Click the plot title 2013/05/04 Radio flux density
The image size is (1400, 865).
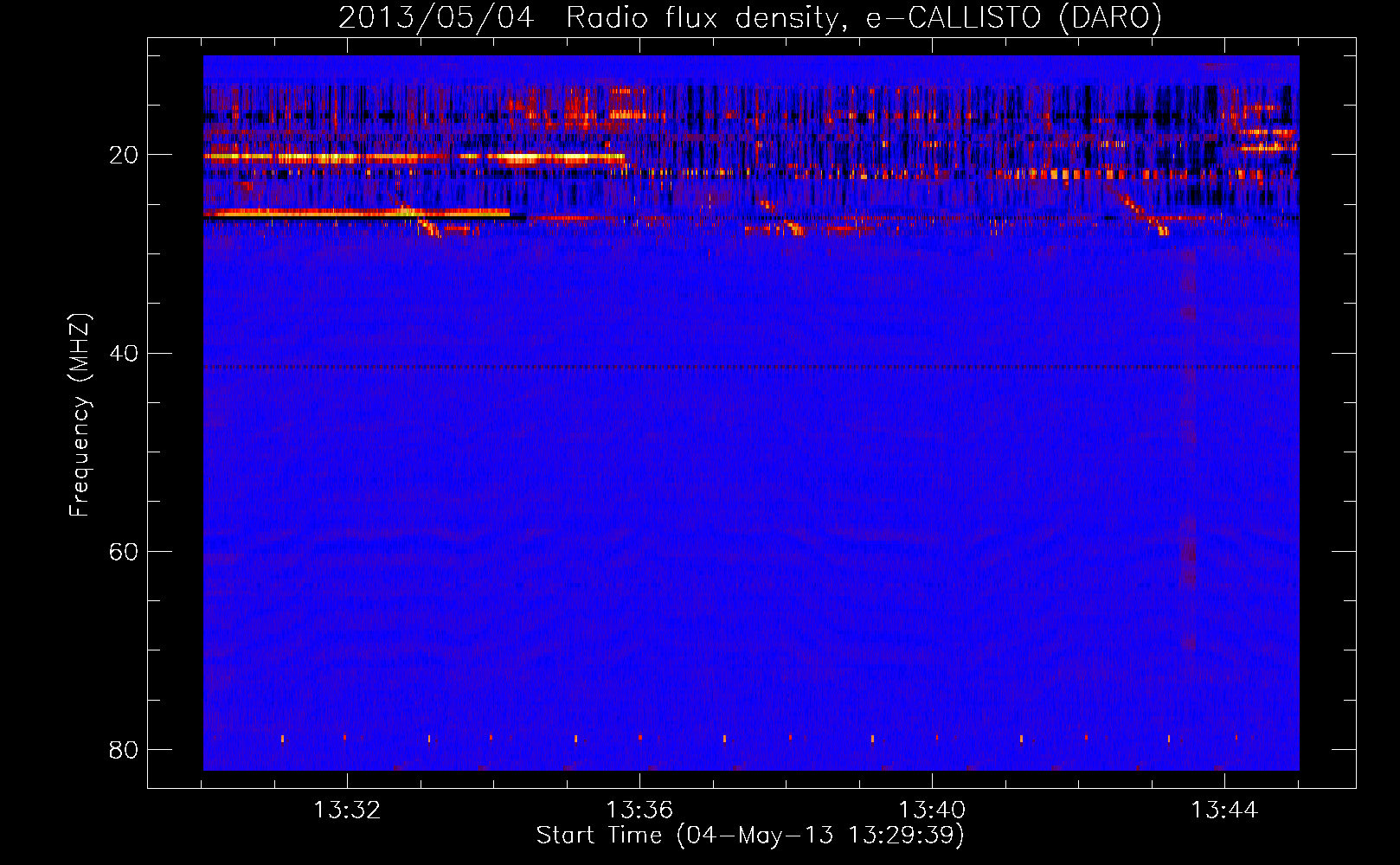(x=750, y=17)
